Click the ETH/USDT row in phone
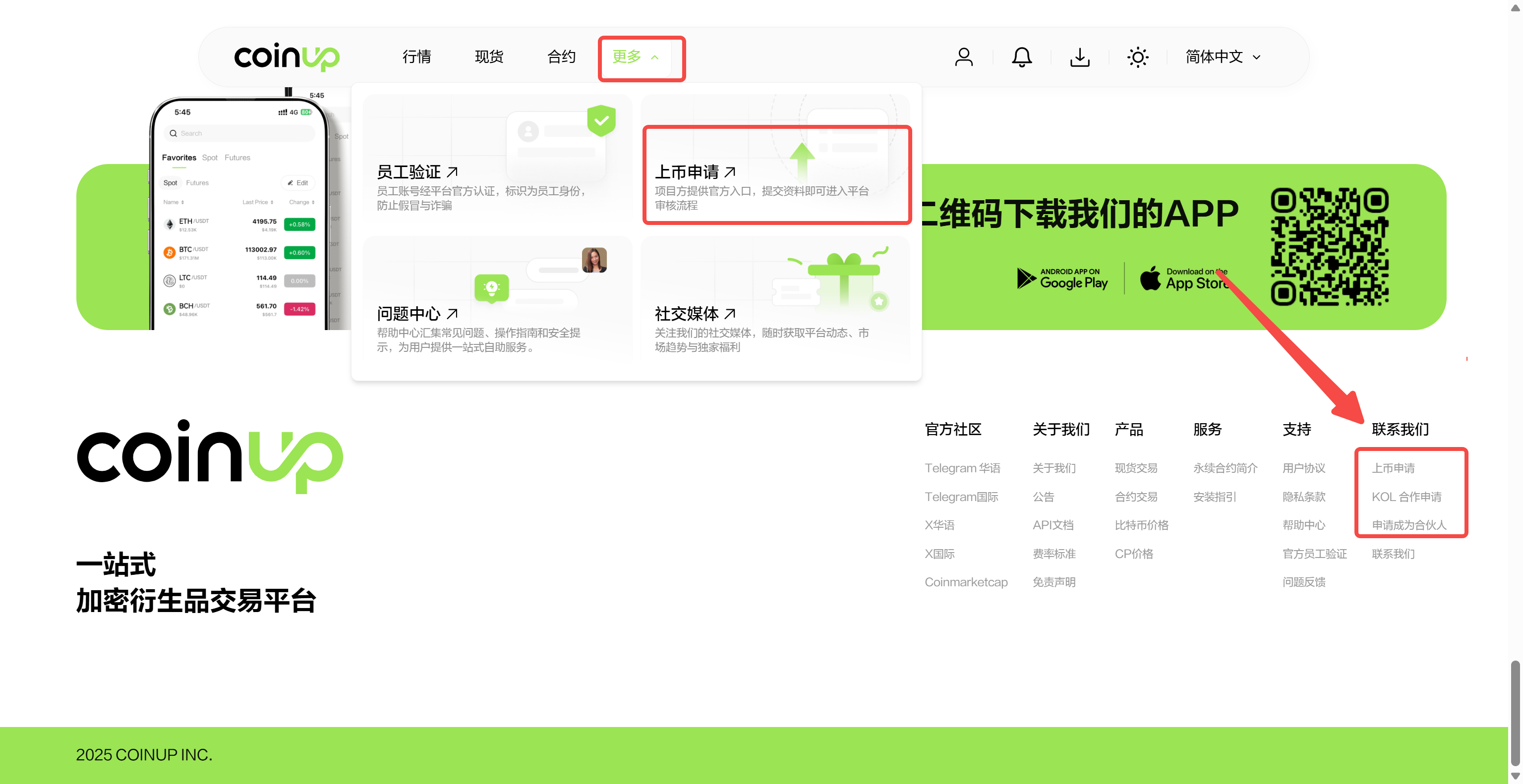 pos(239,224)
